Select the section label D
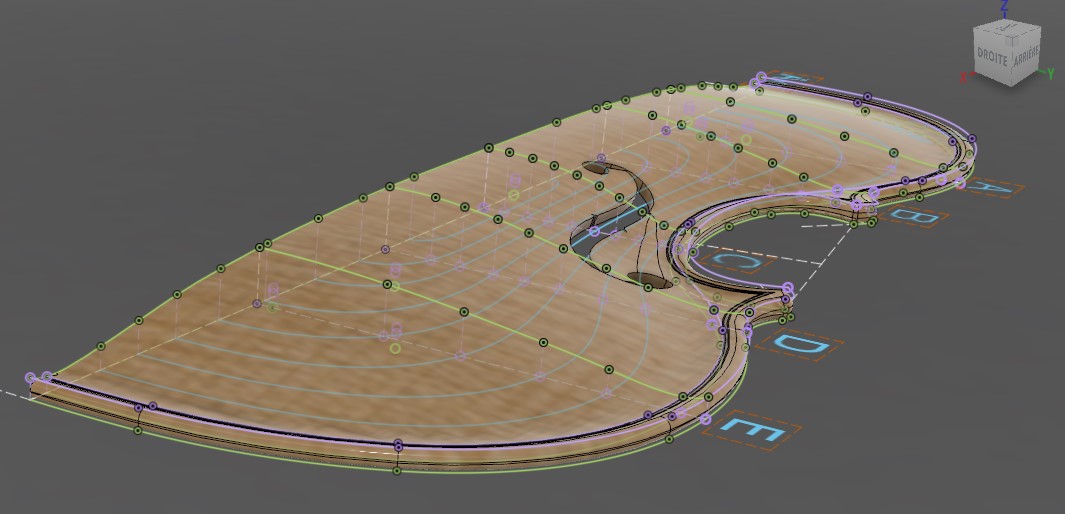This screenshot has height=514, width=1065. pyautogui.click(x=799, y=344)
